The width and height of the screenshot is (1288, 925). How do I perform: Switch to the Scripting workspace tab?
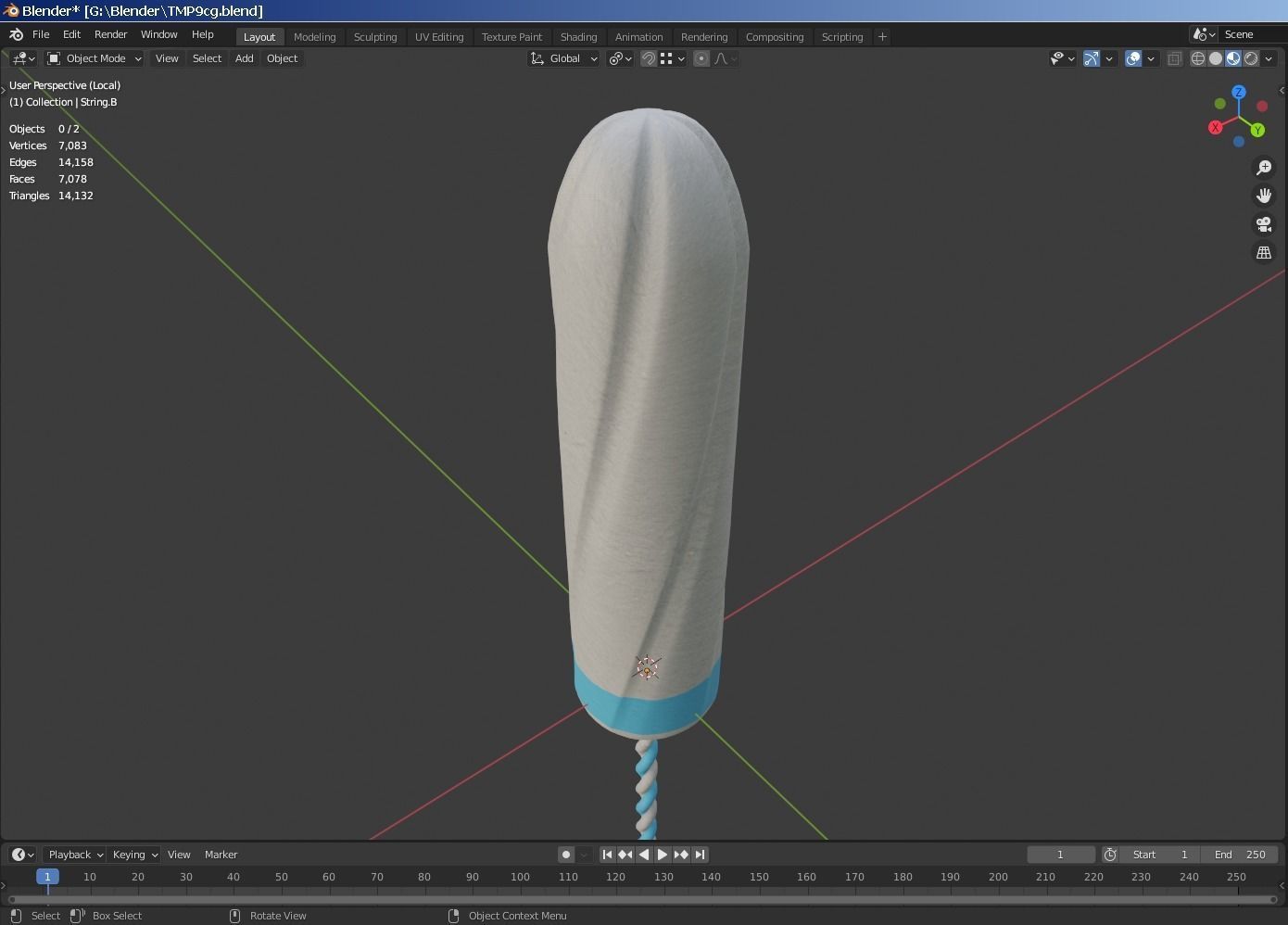pos(842,37)
